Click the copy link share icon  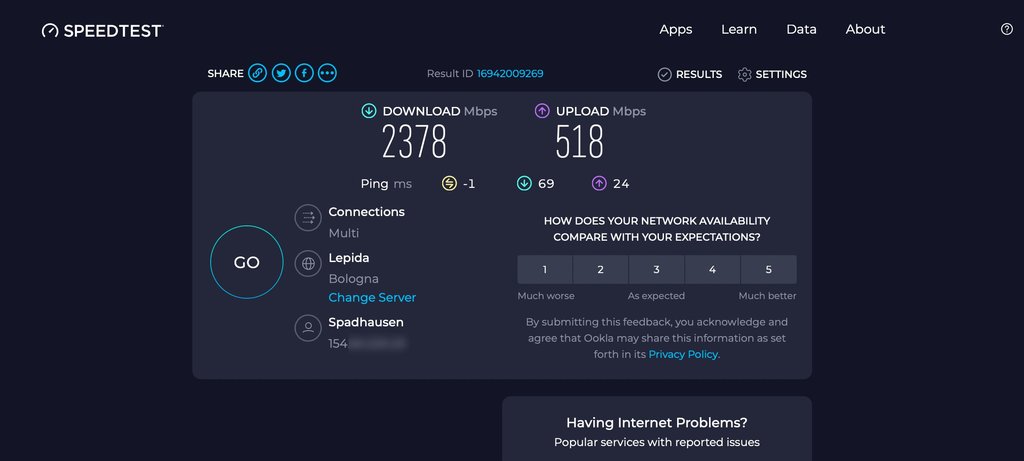click(258, 73)
